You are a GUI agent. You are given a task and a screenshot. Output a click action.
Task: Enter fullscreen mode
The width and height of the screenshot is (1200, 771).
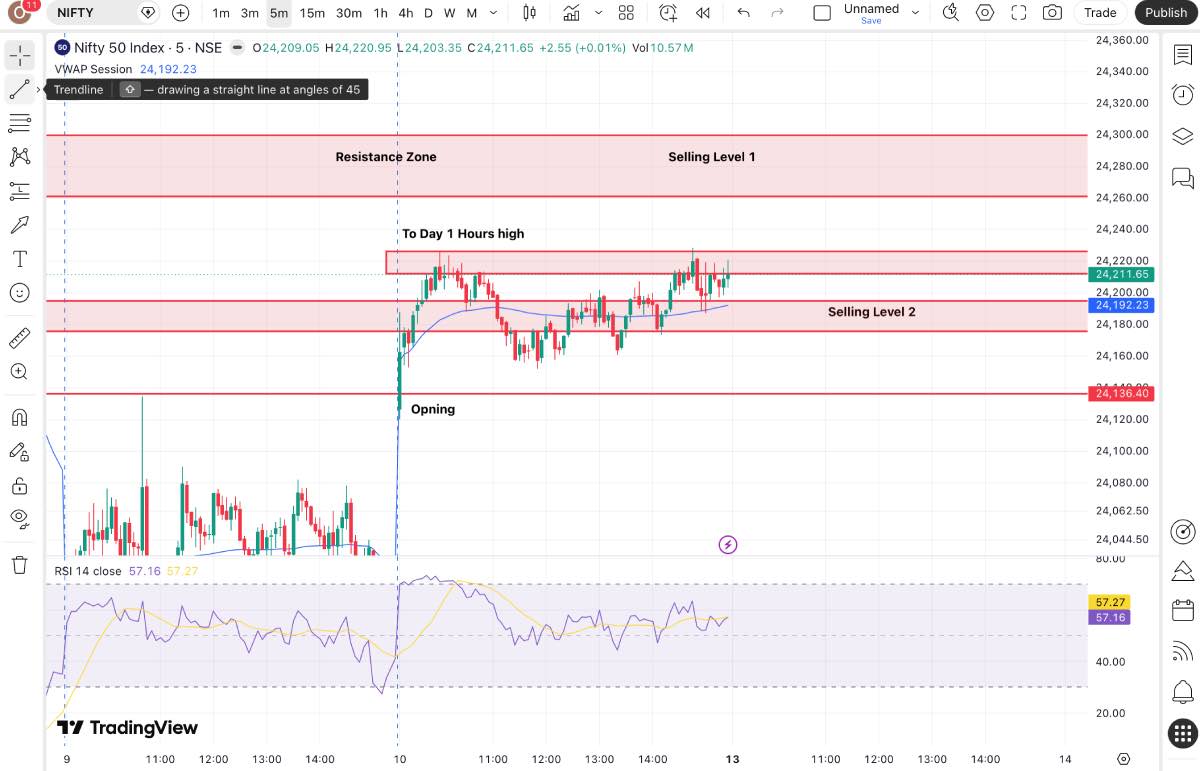click(1019, 13)
